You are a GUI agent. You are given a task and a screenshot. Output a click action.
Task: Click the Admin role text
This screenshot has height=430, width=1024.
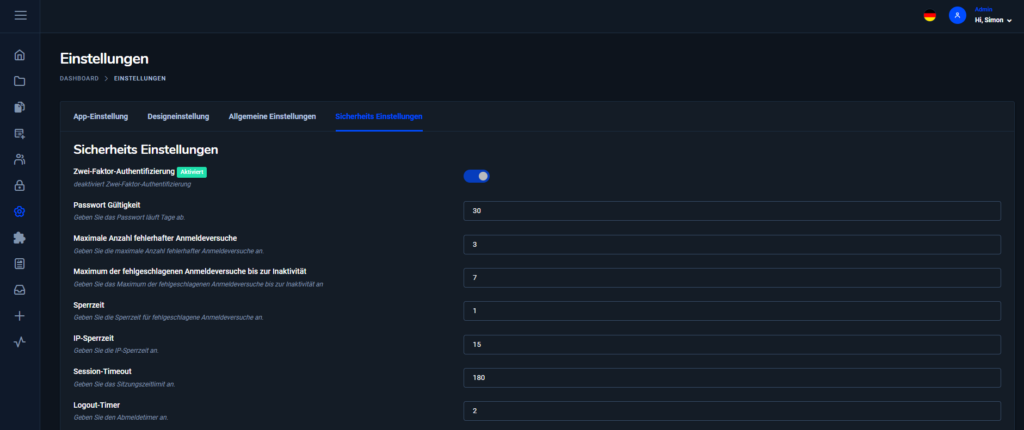[983, 9]
